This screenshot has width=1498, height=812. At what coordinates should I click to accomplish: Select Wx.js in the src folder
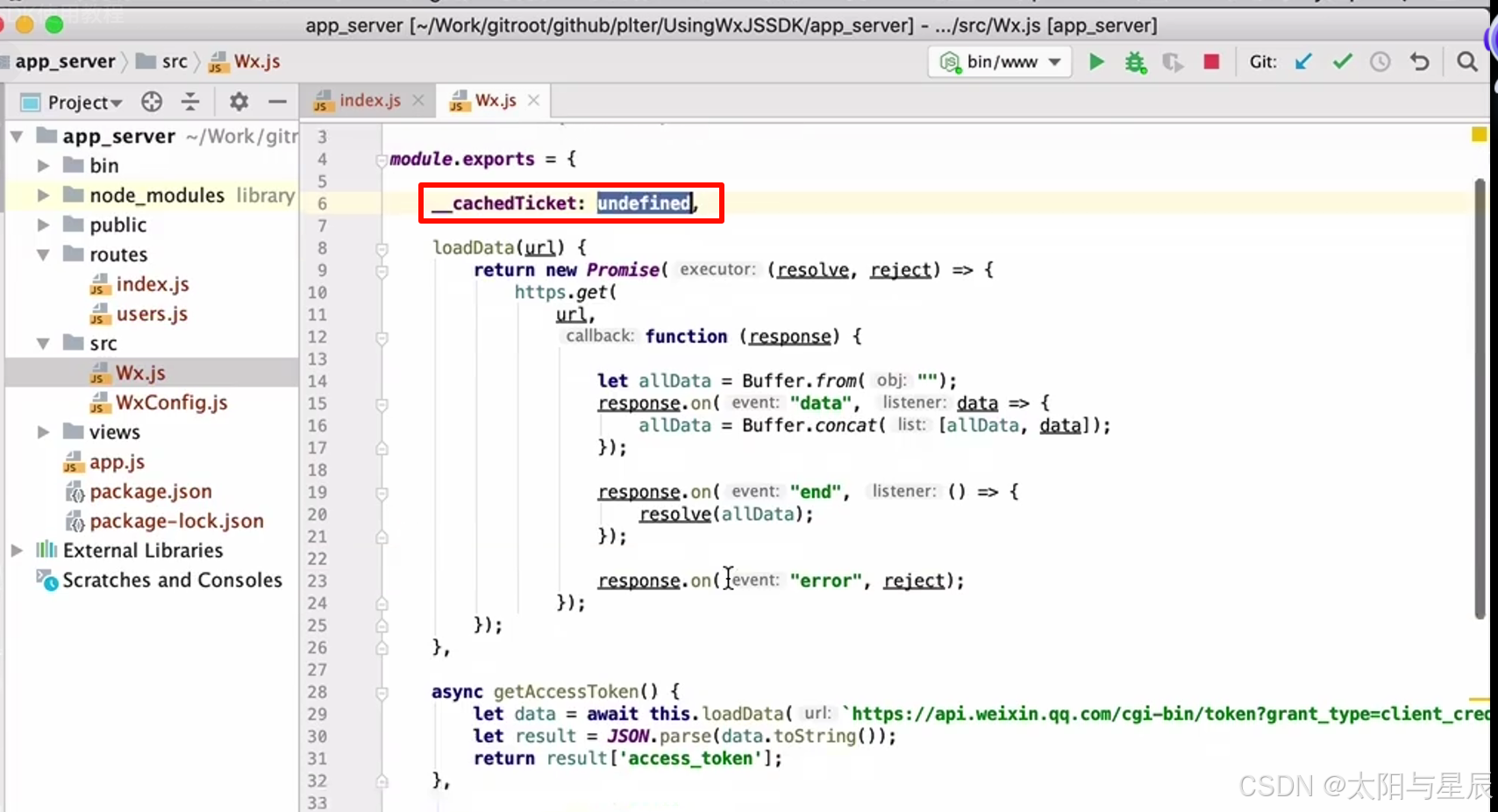(140, 373)
